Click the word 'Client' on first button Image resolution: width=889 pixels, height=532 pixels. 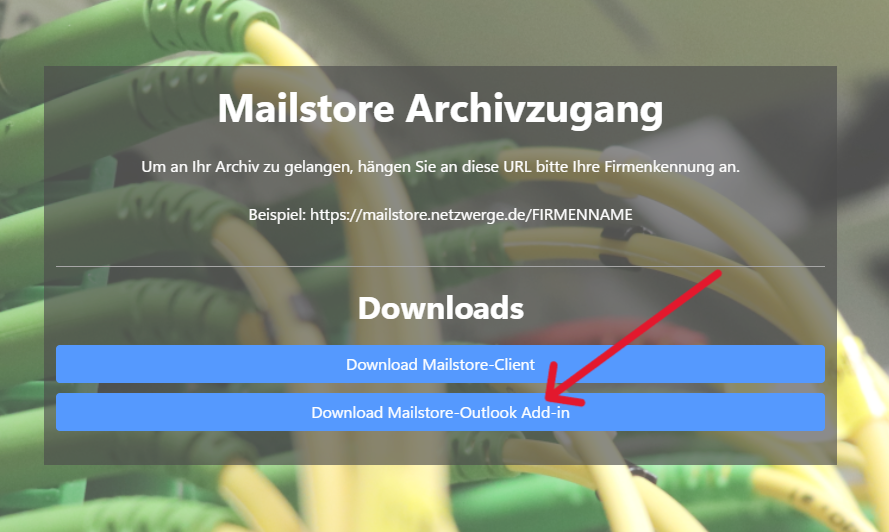514,364
